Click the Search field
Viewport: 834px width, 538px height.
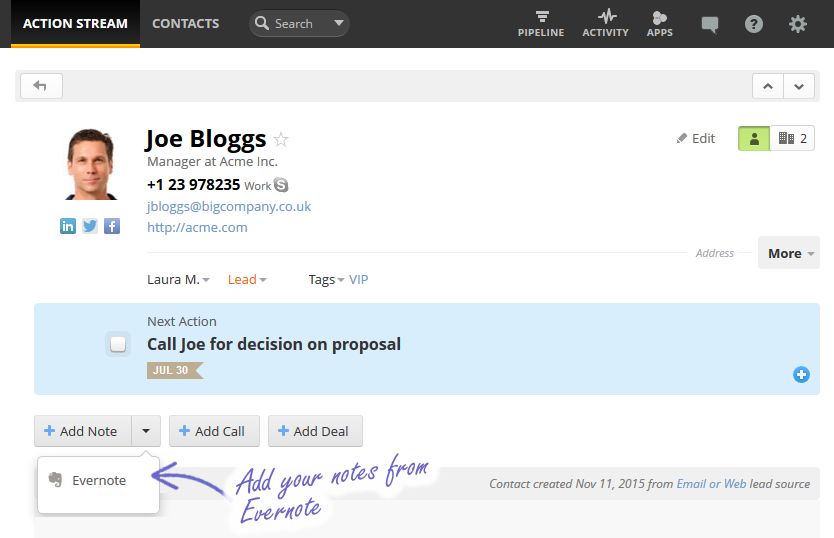coord(294,24)
